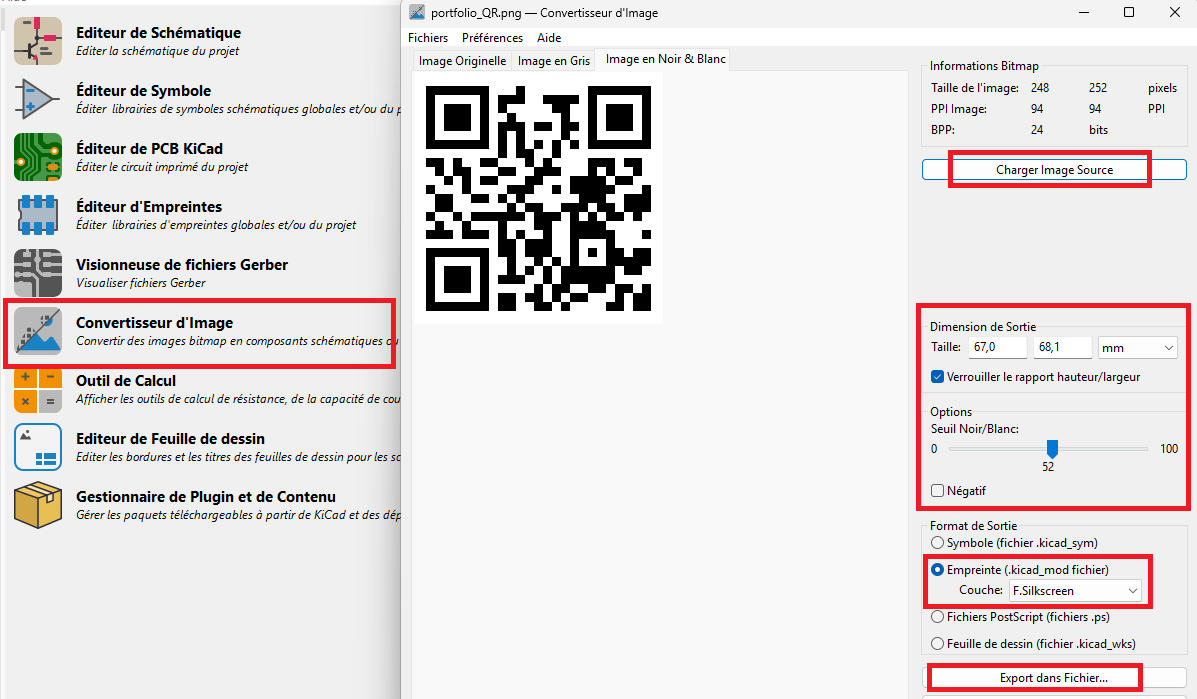Viewport: 1197px width, 699px height.
Task: Click the Éditeur de PCB KiCad title text
Action: (150, 149)
